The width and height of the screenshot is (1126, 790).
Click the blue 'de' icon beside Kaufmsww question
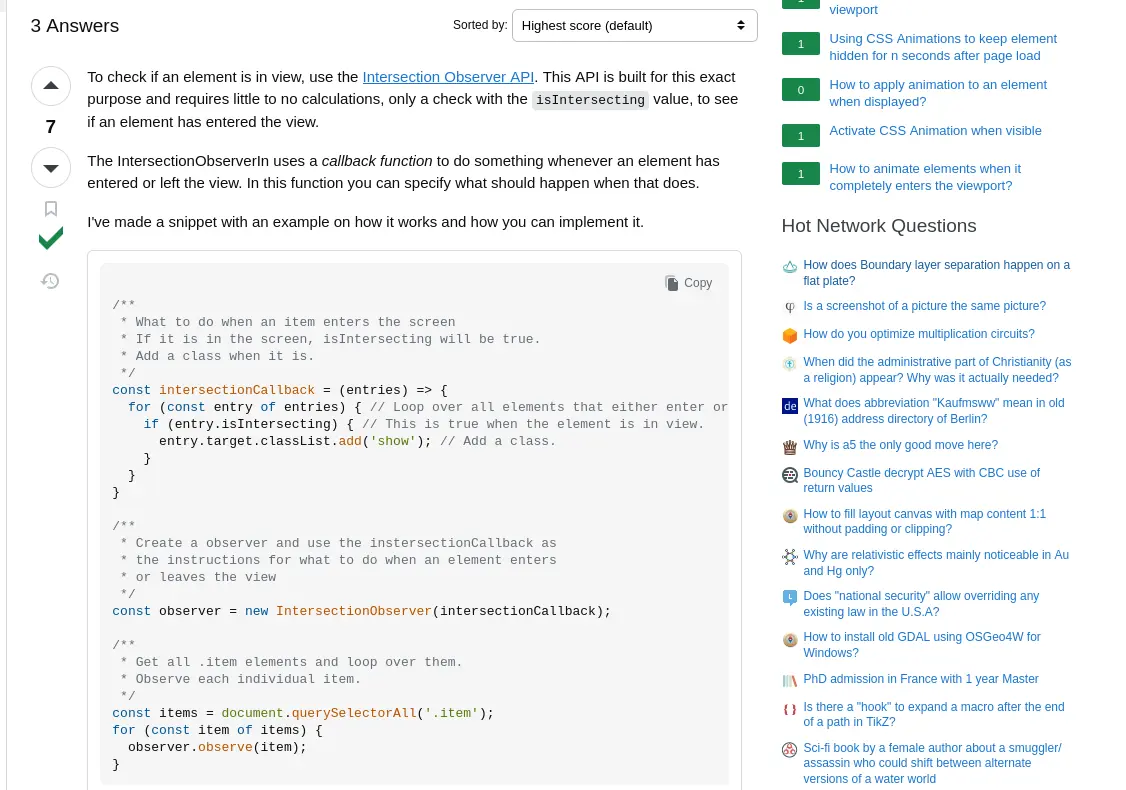[x=790, y=405]
